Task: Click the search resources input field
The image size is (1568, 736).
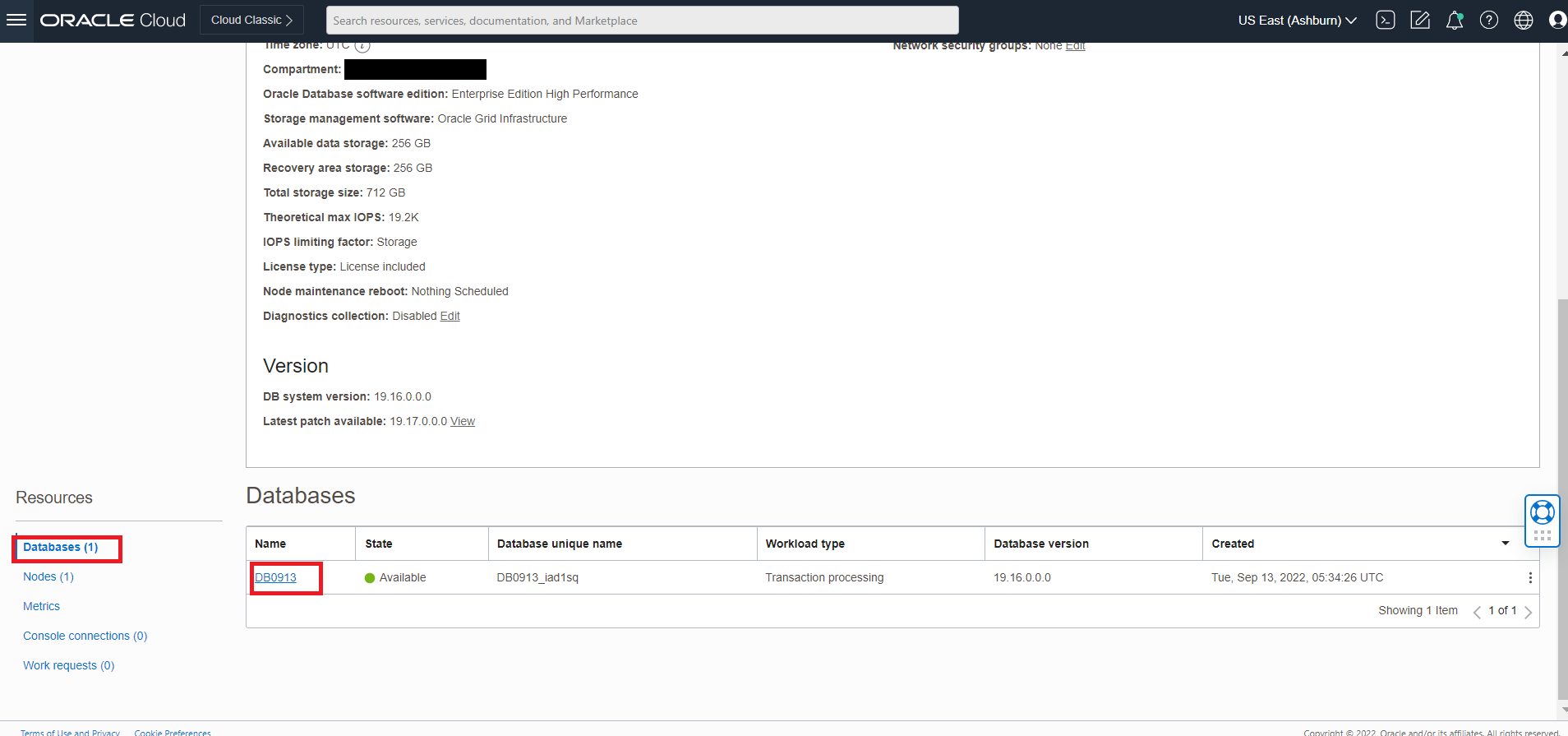Action: pos(643,21)
